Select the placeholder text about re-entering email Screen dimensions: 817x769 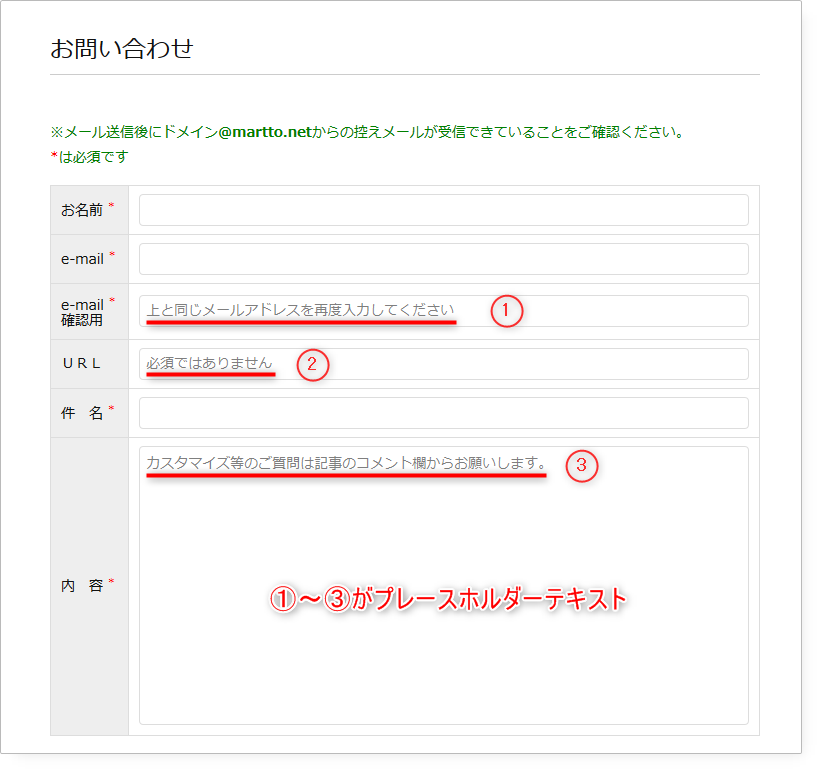[x=298, y=306]
